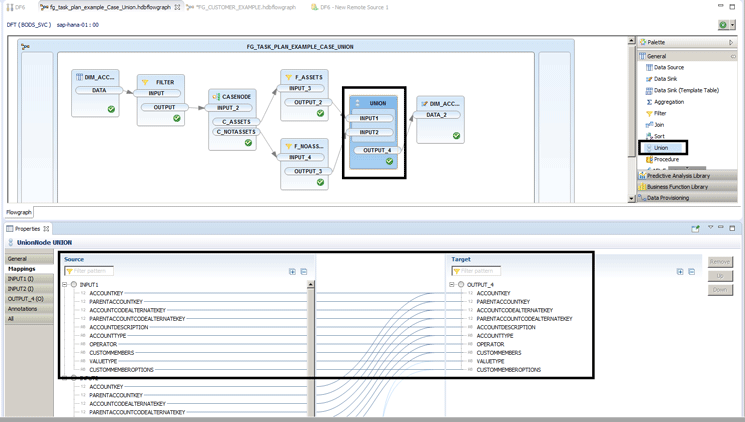Collapse the INPUT1 tree in Source
This screenshot has height=422, width=745.
(x=65, y=284)
